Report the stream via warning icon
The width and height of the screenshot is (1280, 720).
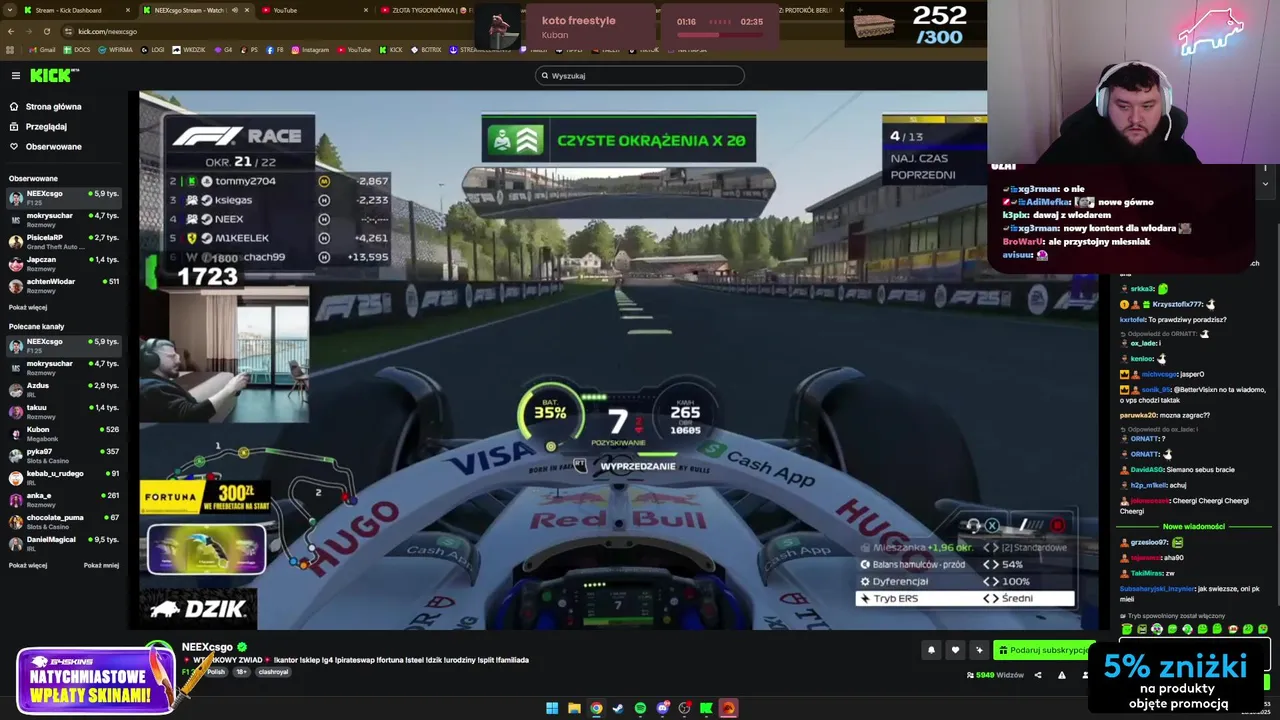[x=1061, y=675]
